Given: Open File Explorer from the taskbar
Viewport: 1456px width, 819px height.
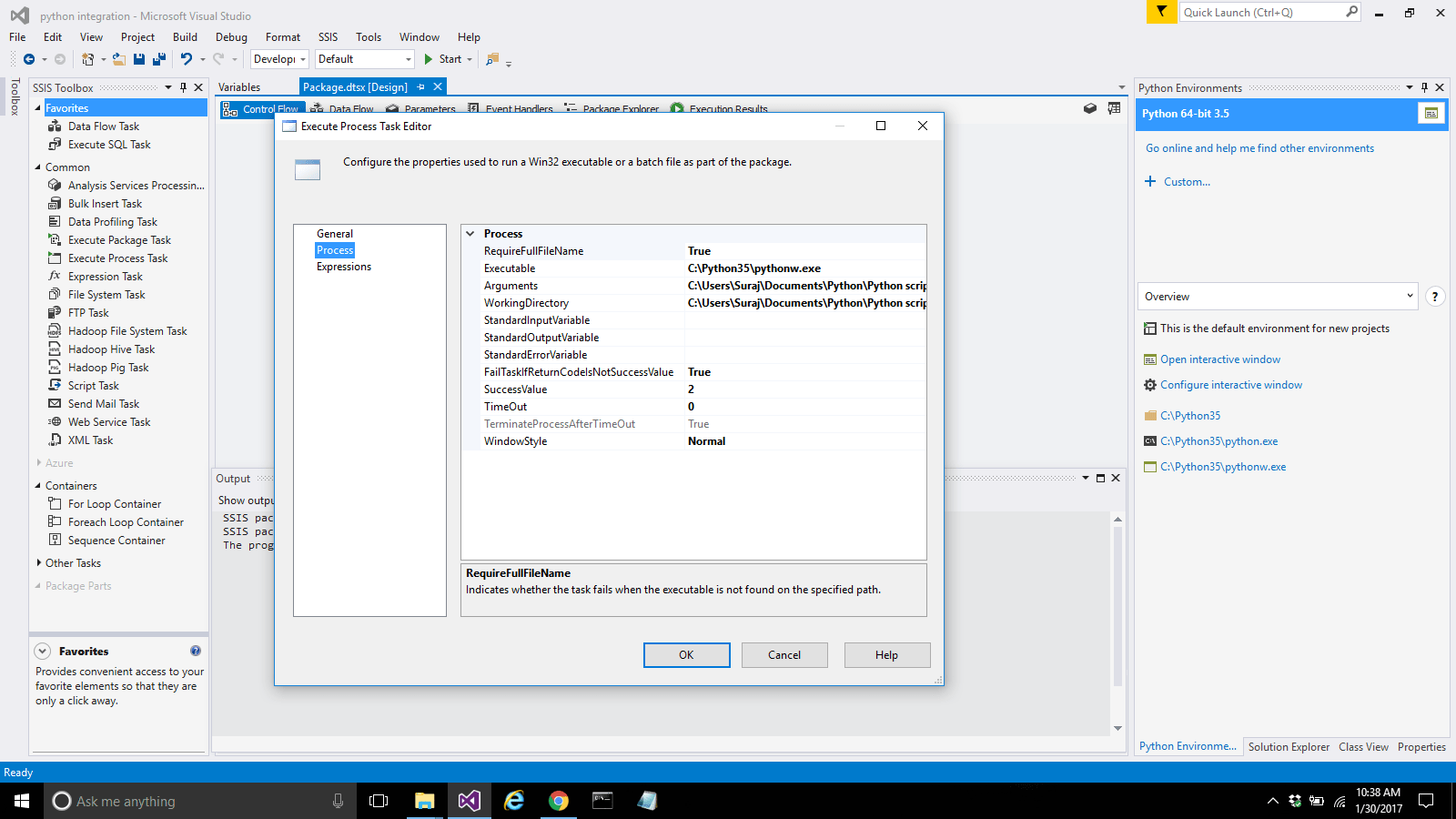Looking at the screenshot, I should [425, 801].
